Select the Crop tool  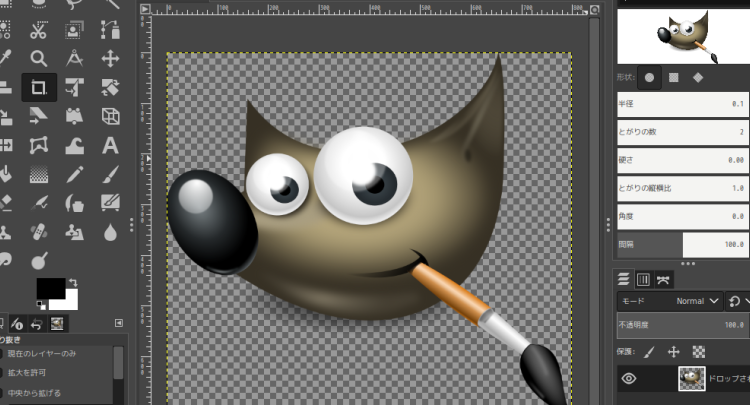[39, 87]
